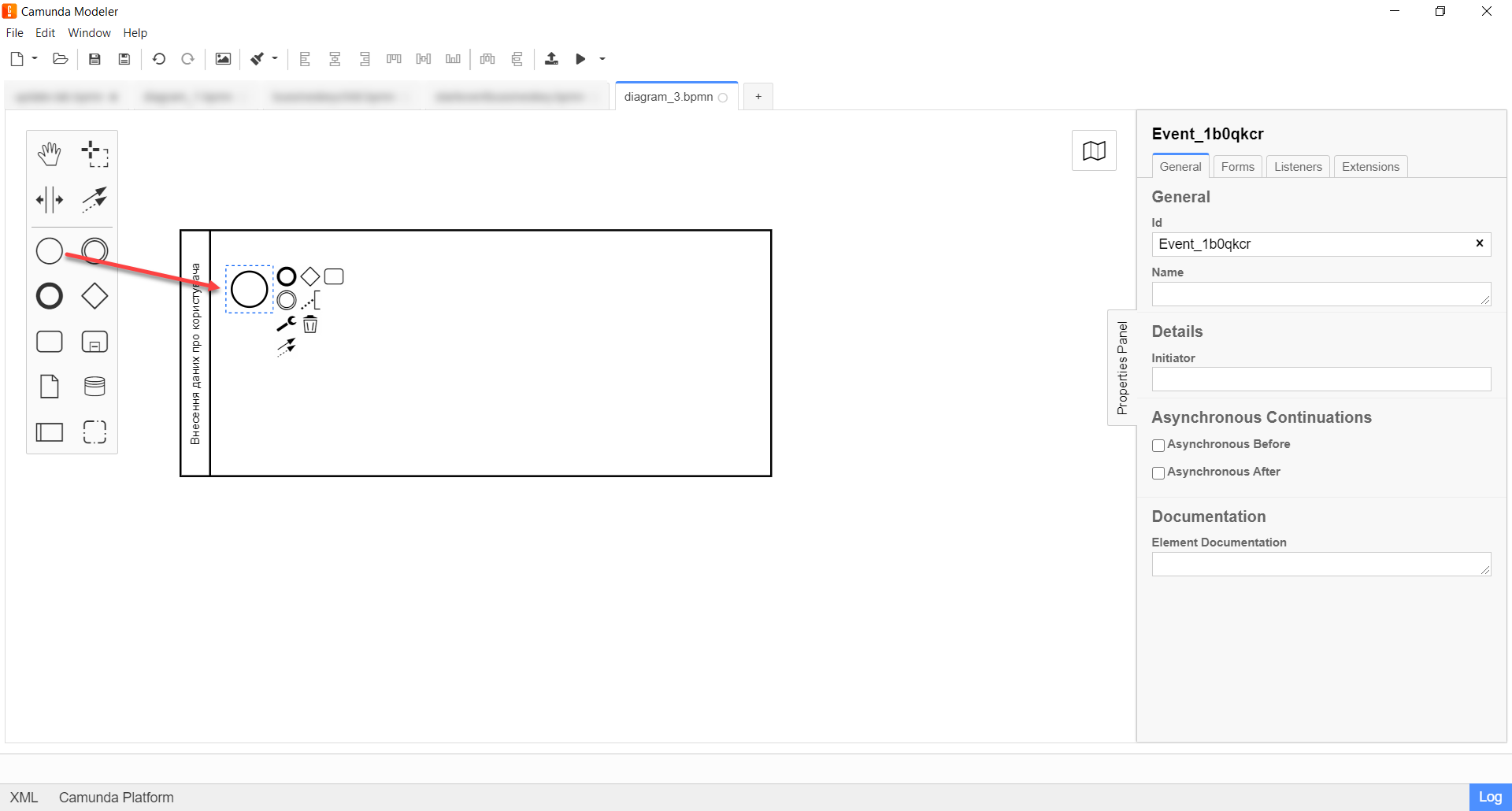1512x811 pixels.
Task: Redo last action
Action: (x=188, y=59)
